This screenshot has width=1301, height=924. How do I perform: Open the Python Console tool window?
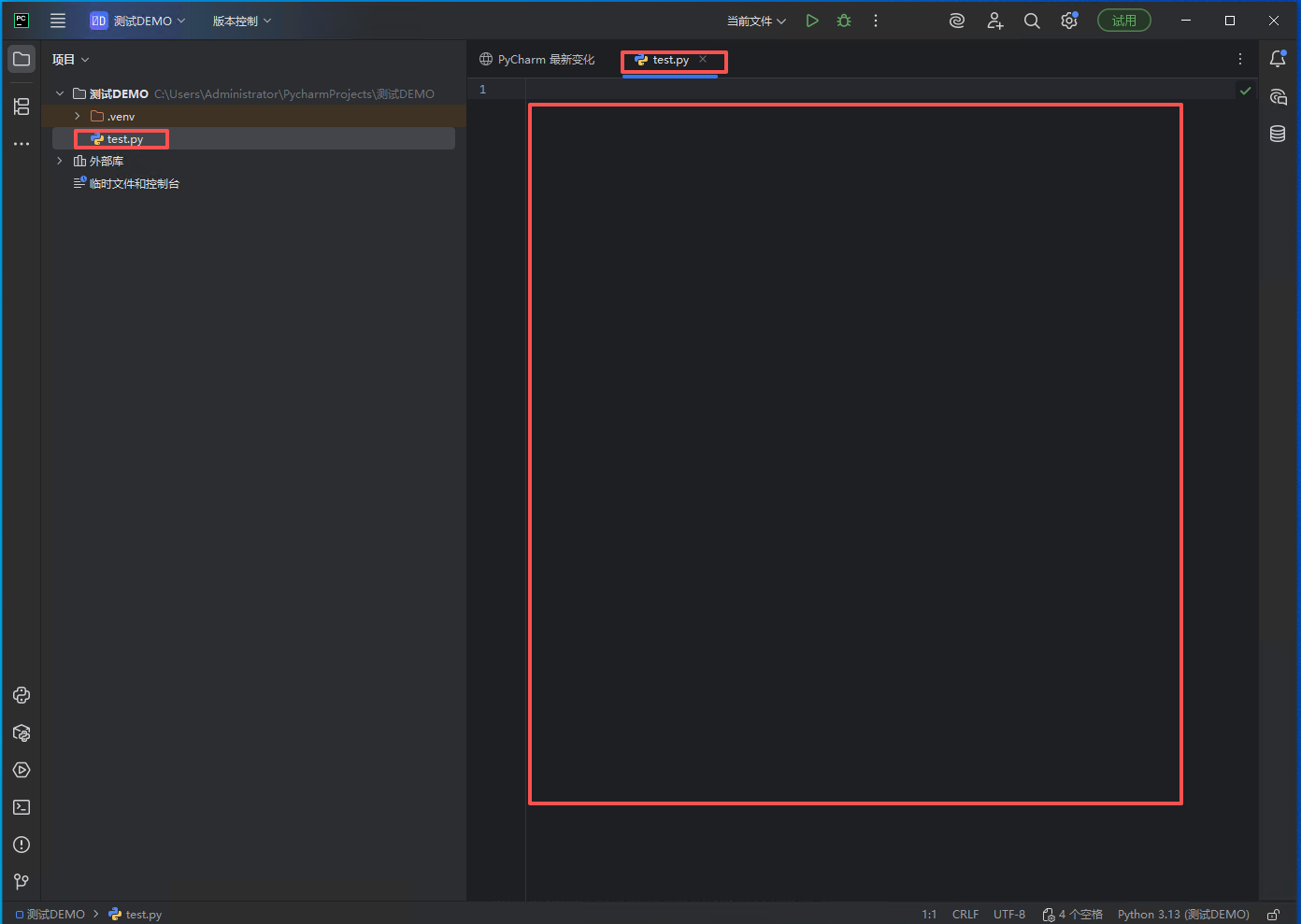21,695
